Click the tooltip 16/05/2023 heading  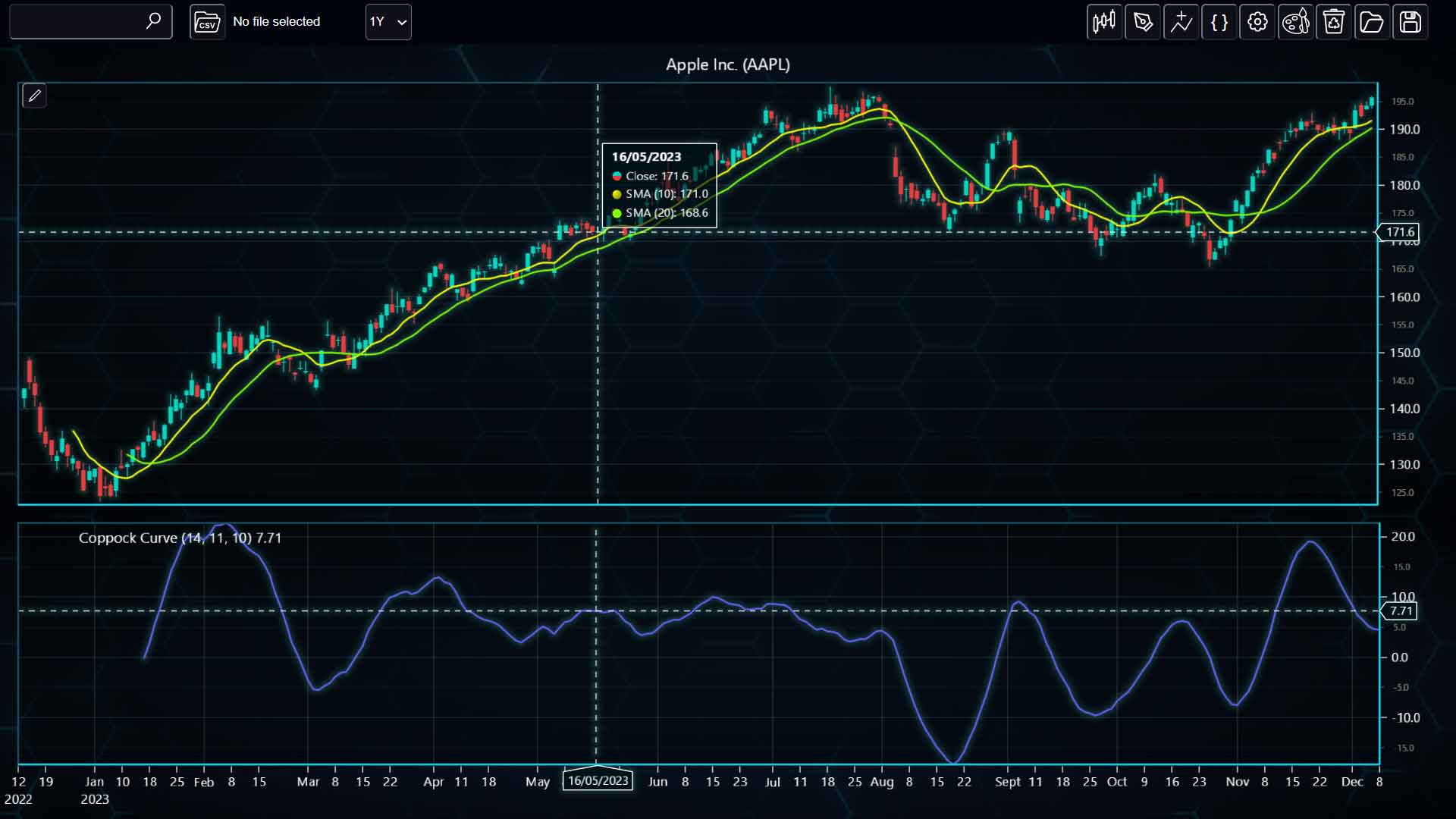(647, 157)
